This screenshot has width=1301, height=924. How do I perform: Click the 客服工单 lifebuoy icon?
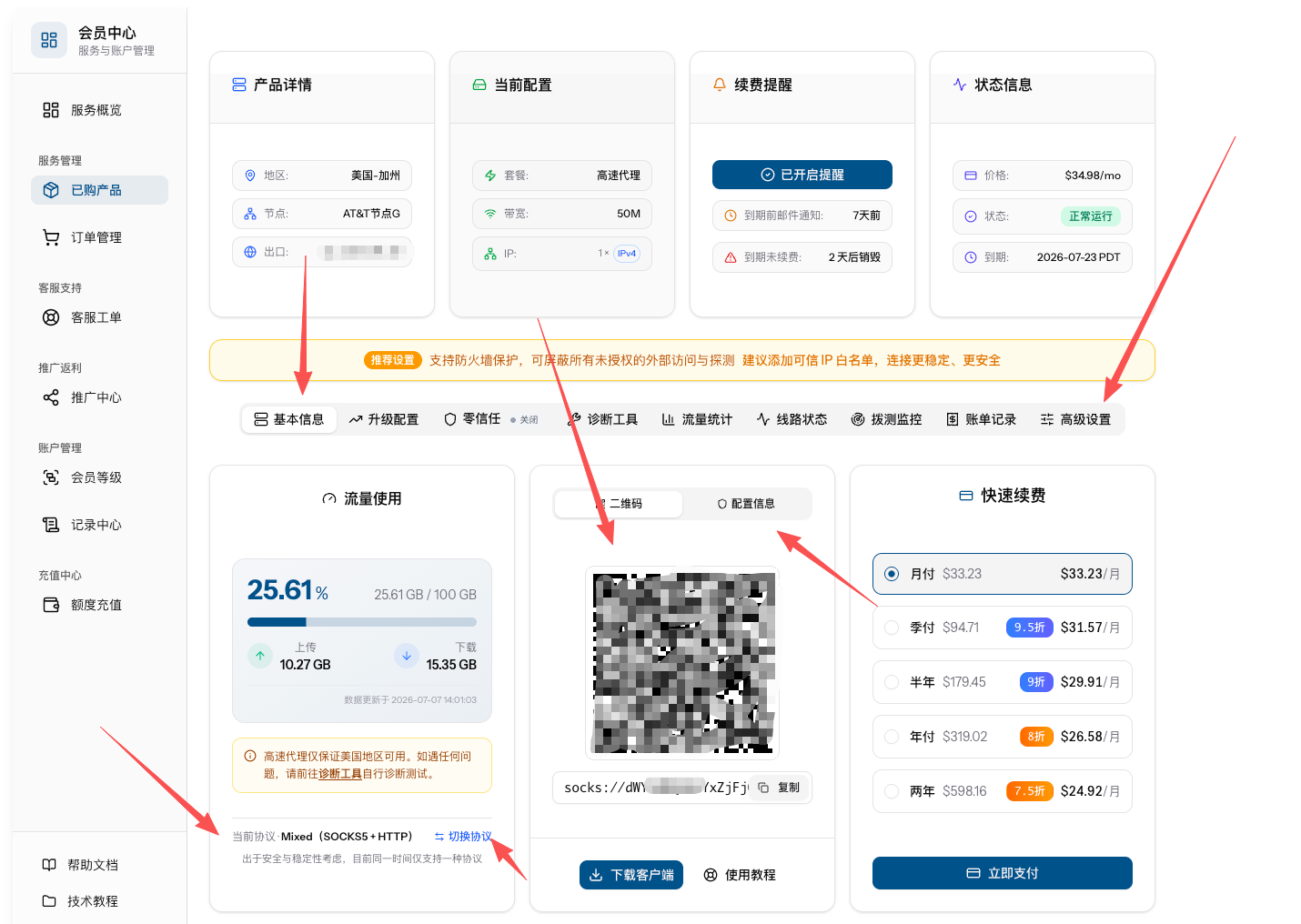click(x=51, y=317)
